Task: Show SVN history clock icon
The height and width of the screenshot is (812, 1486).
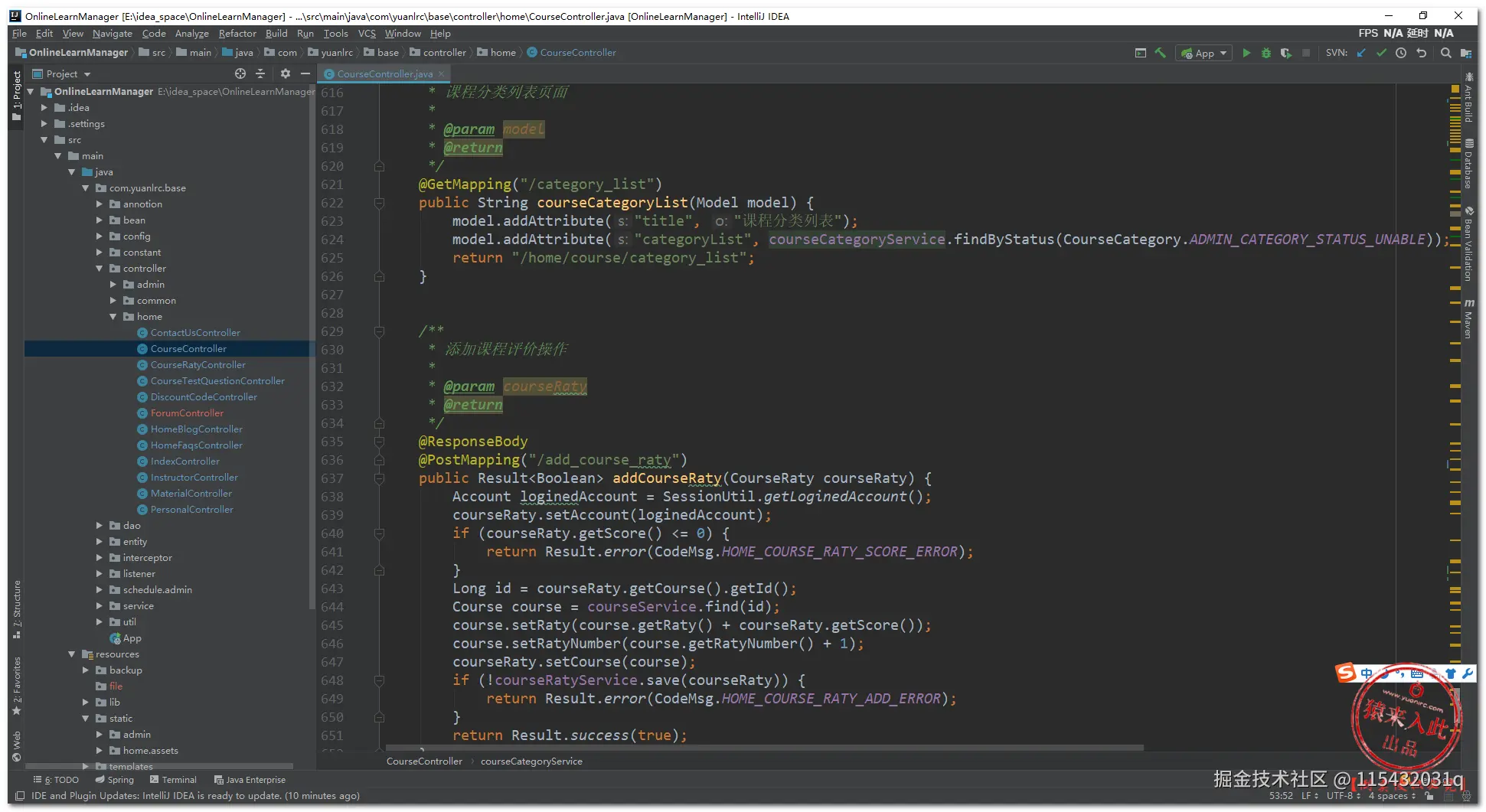Action: point(1401,53)
